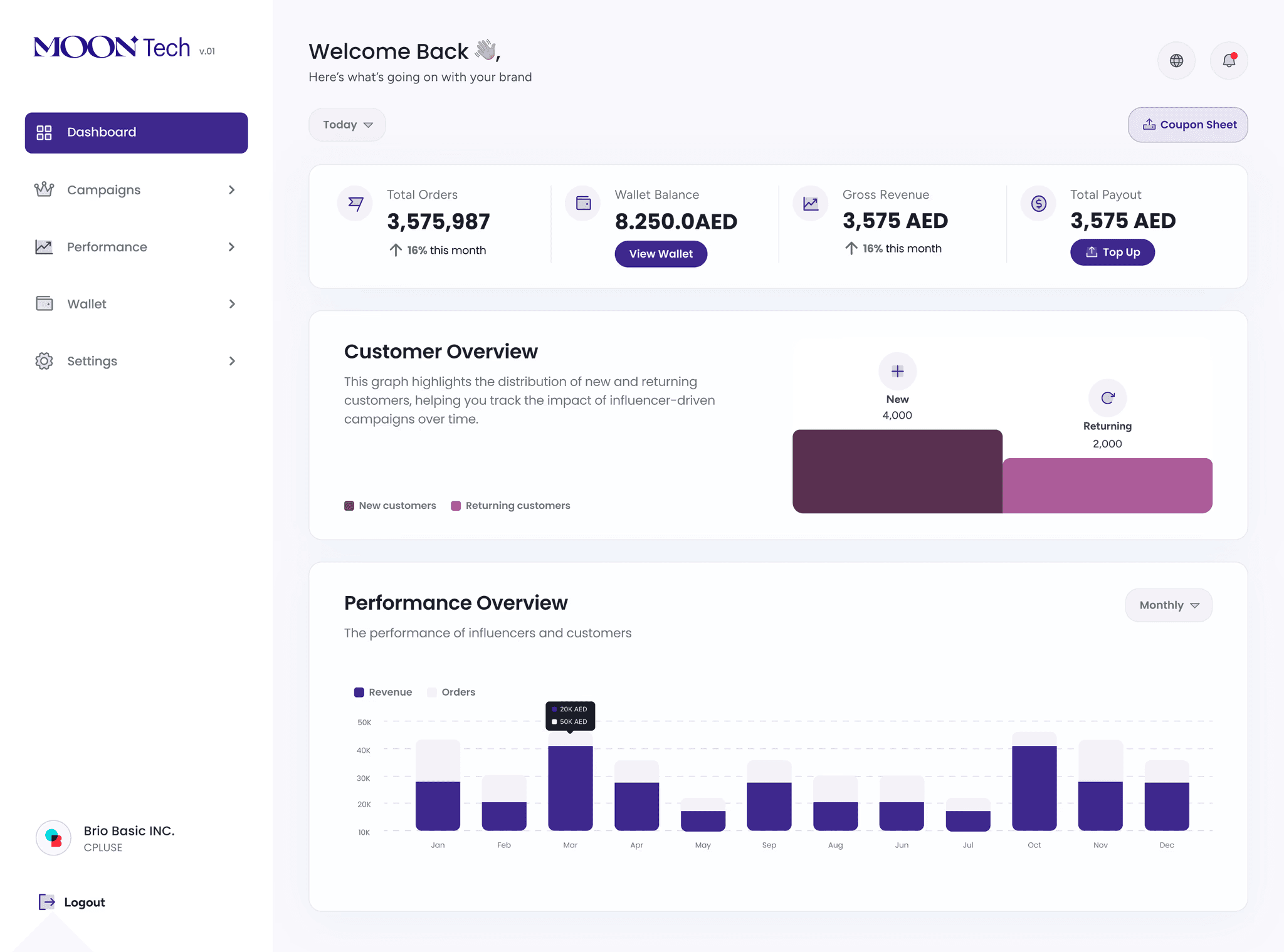Click the Campaigns crown icon

coord(44,189)
